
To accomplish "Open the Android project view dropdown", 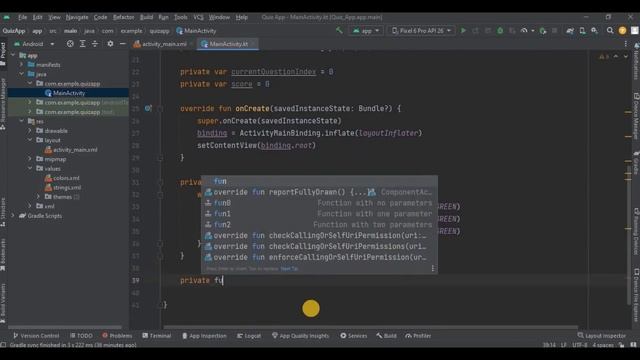I will [34, 44].
